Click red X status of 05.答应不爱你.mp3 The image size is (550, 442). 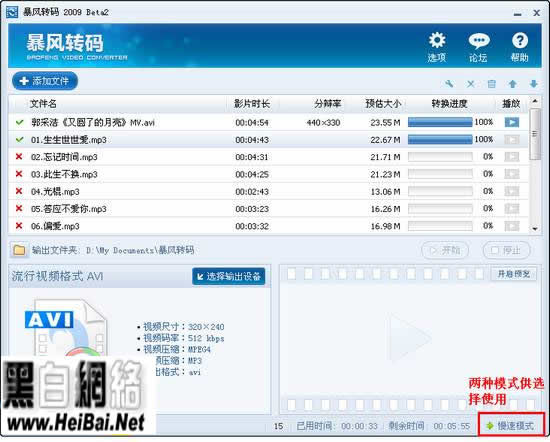pos(19,208)
